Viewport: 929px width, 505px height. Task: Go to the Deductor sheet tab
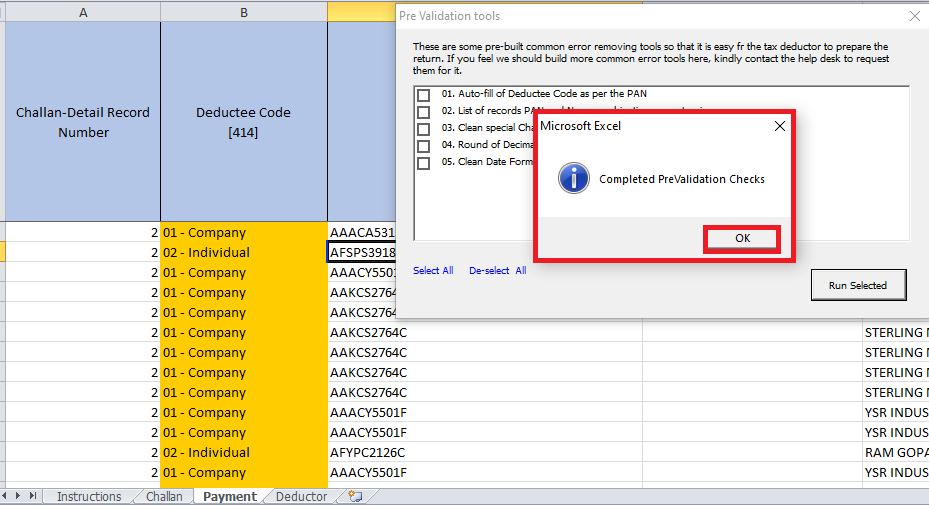(x=301, y=496)
